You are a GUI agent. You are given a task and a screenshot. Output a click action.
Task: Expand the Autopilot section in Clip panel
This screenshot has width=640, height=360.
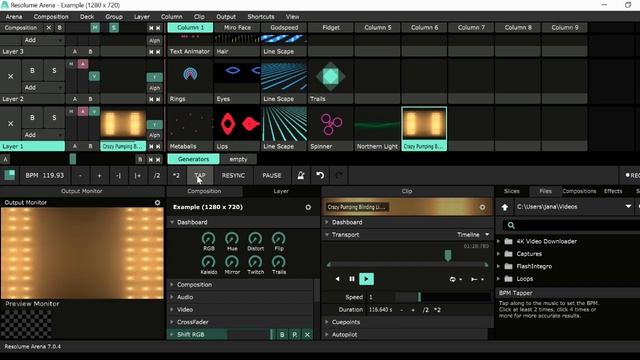(327, 335)
